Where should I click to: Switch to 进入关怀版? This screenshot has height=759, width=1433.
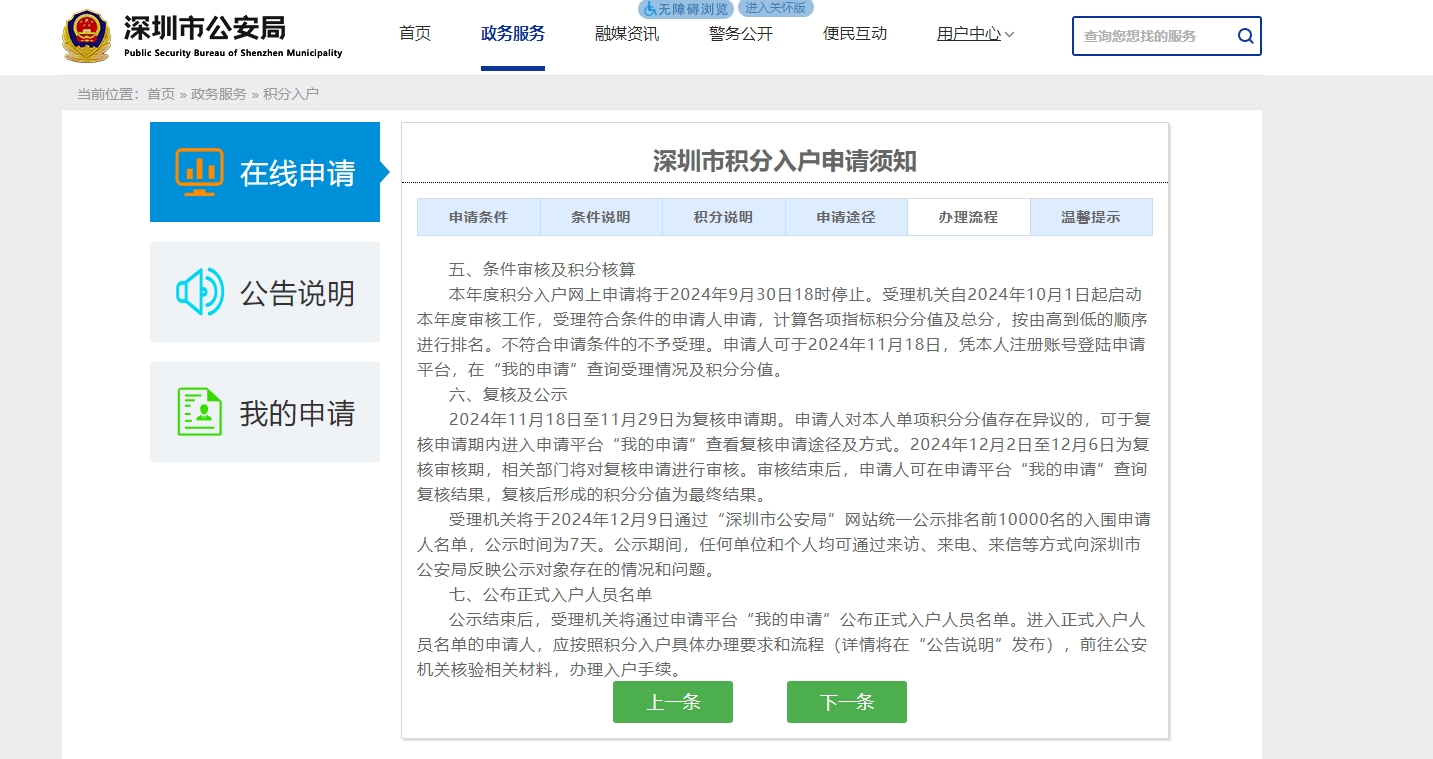(x=776, y=8)
